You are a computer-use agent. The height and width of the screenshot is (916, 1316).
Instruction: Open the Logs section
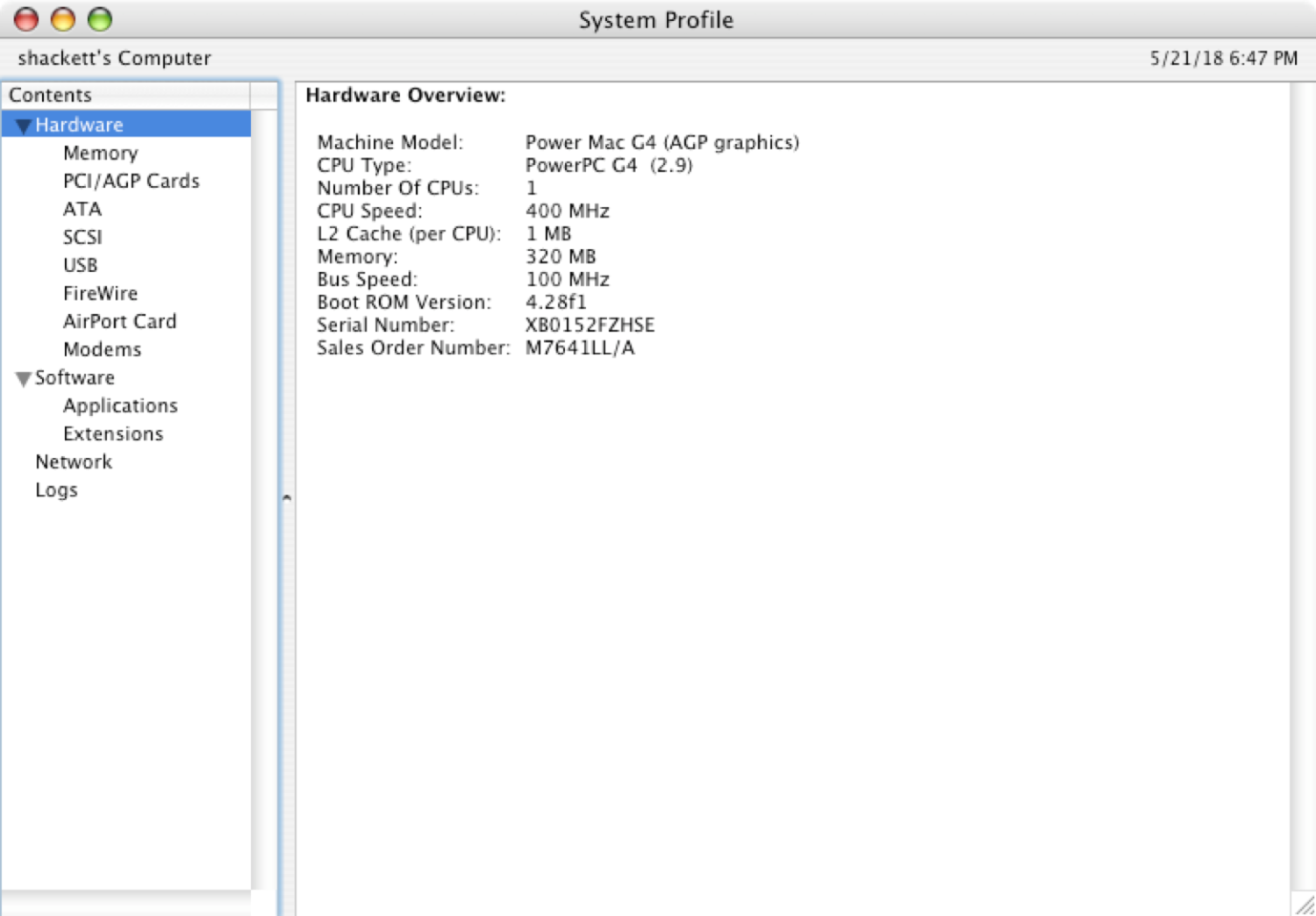(x=56, y=490)
